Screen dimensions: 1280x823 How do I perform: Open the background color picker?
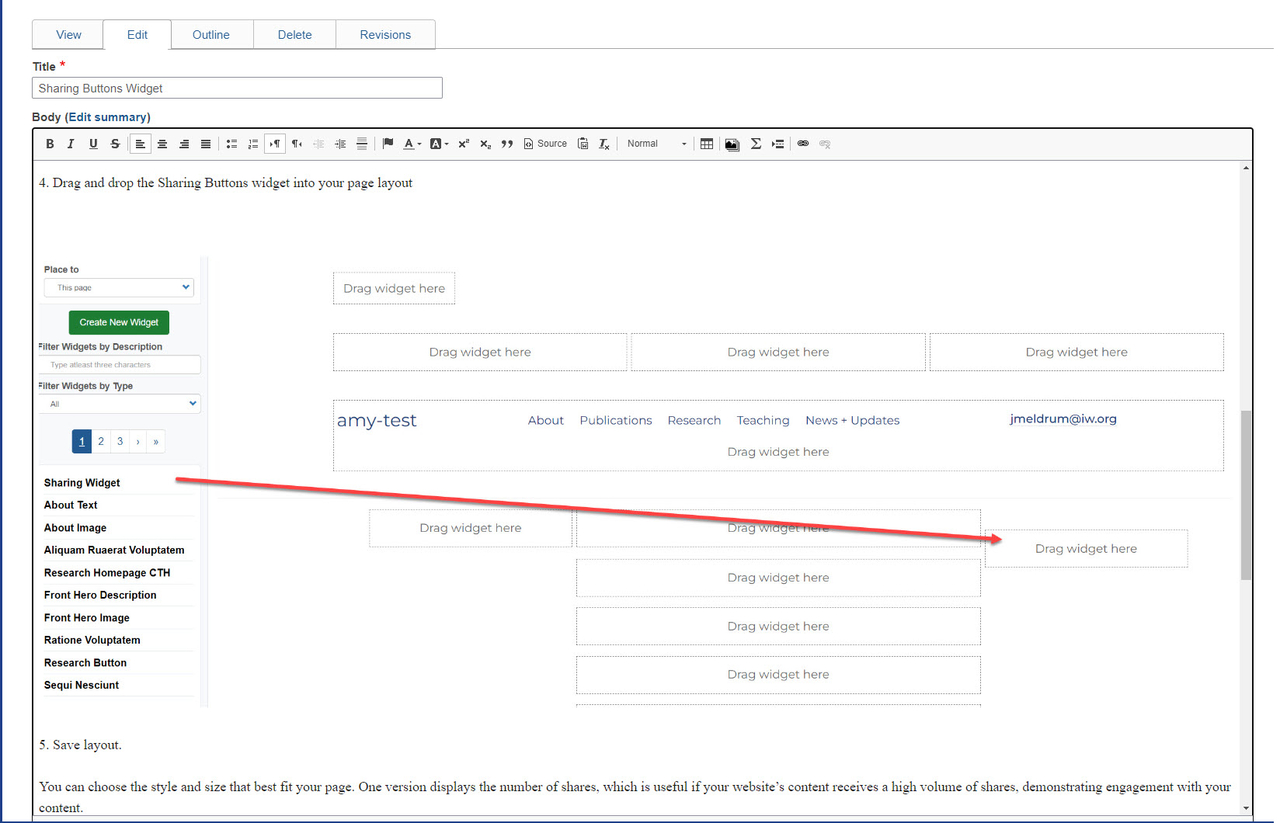point(439,144)
